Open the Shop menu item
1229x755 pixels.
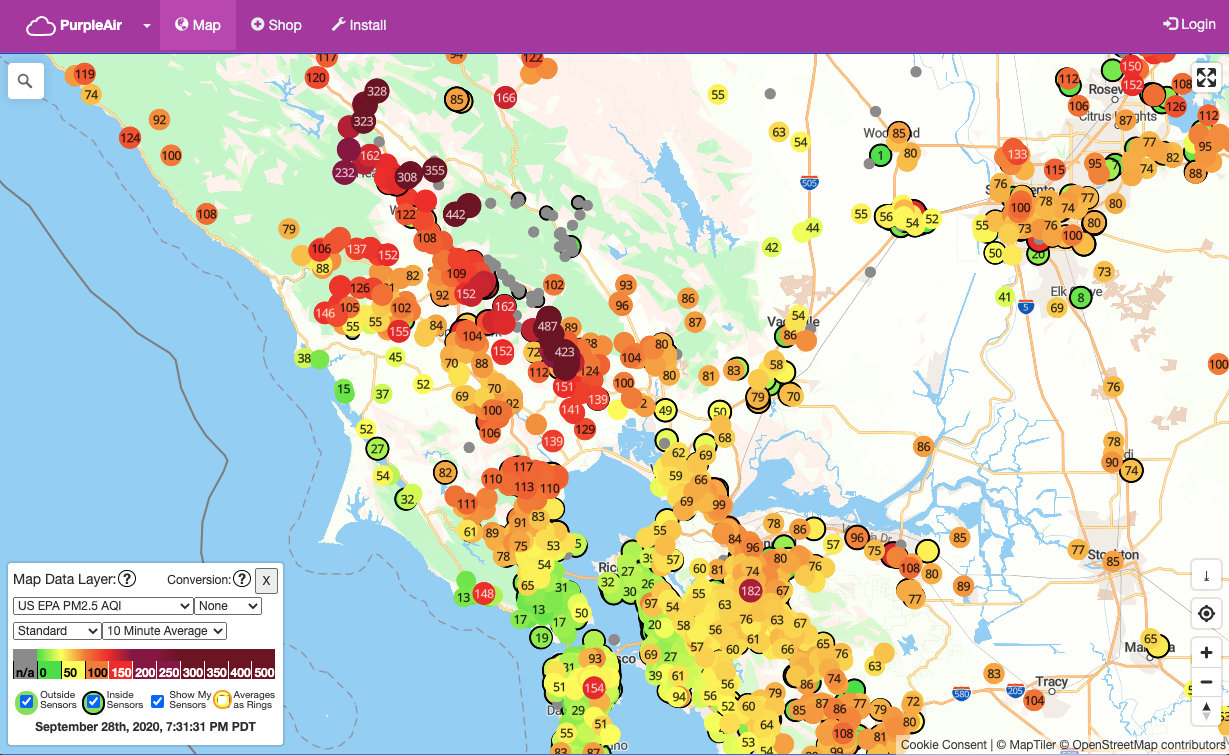coord(276,25)
